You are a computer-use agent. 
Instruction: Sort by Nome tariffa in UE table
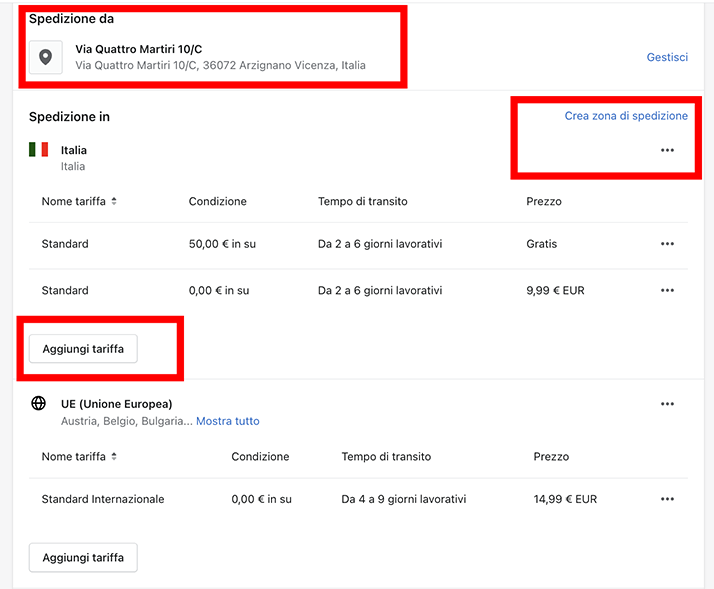click(79, 456)
